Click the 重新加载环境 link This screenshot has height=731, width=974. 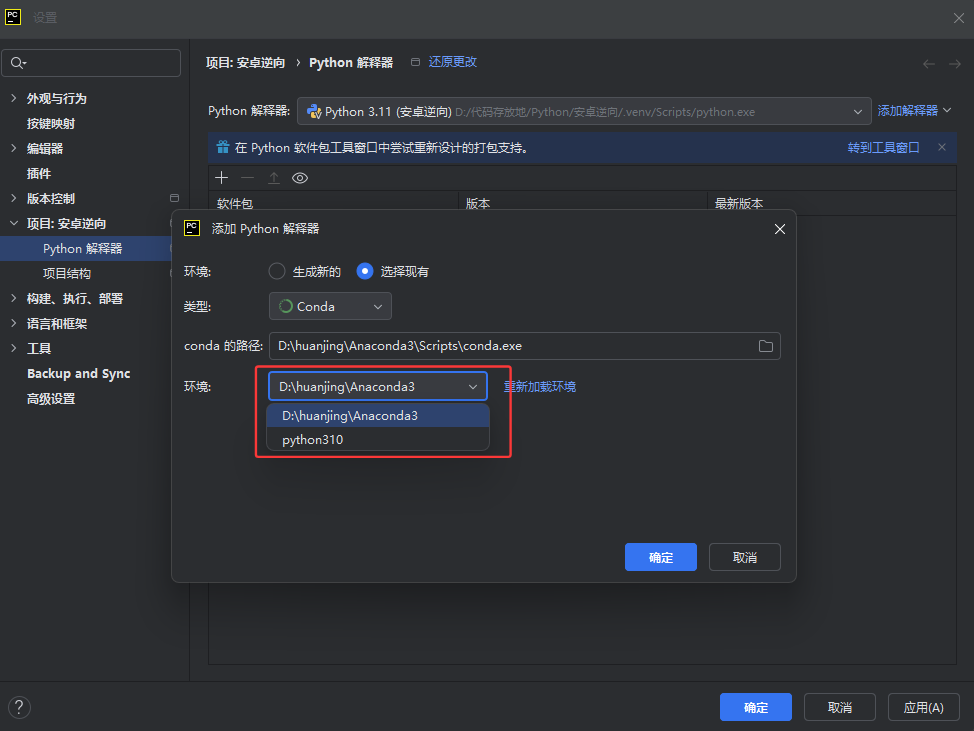point(540,386)
